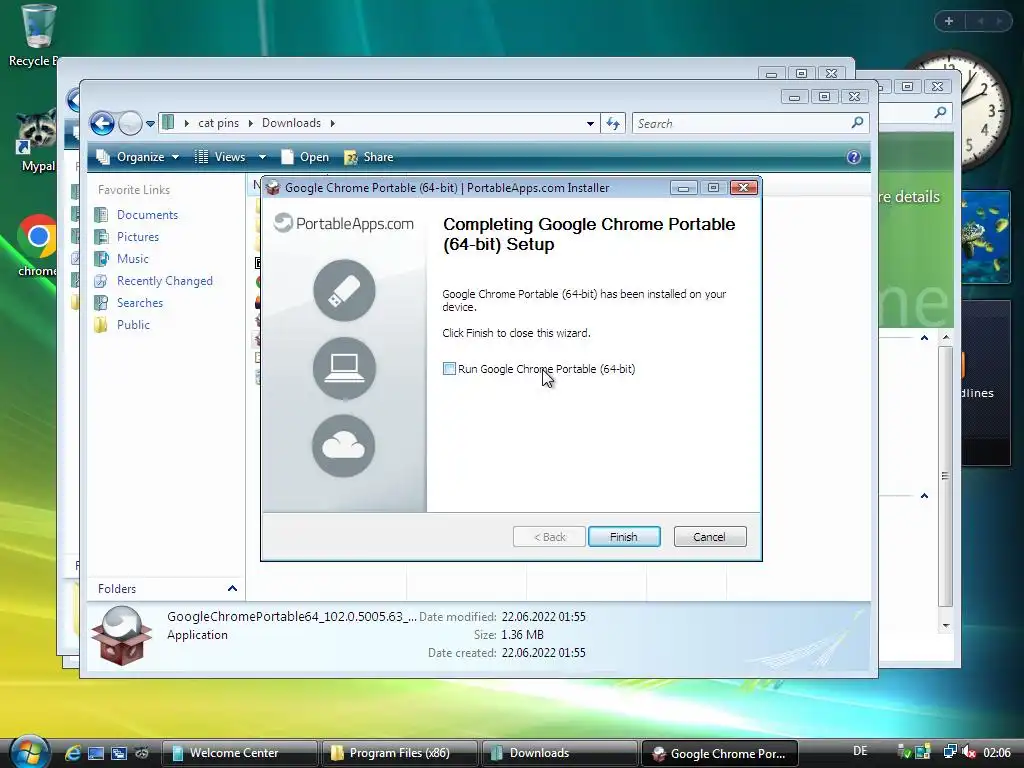Click the network tray icon
Image resolution: width=1024 pixels, height=768 pixels.
[950, 752]
